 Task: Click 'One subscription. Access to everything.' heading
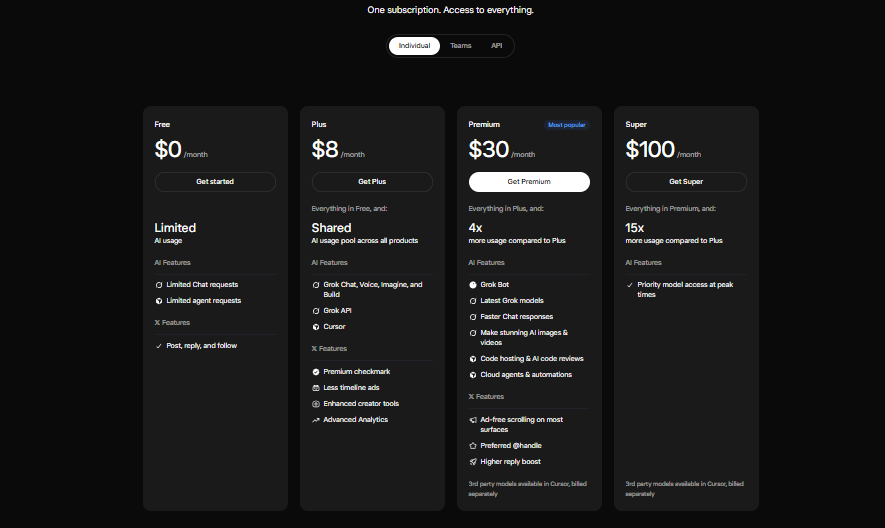pos(450,10)
